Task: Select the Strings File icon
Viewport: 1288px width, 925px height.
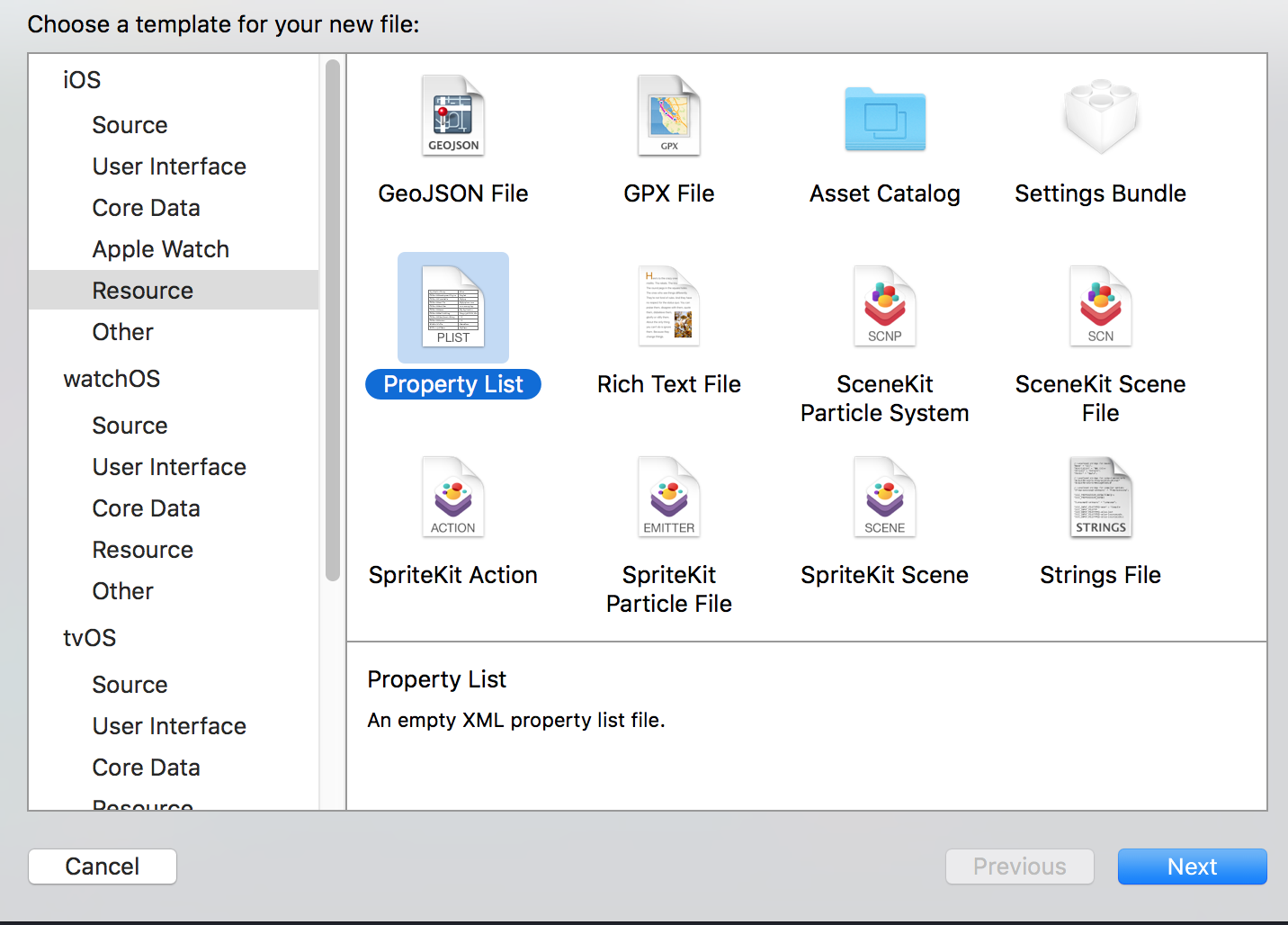Action: point(1101,498)
